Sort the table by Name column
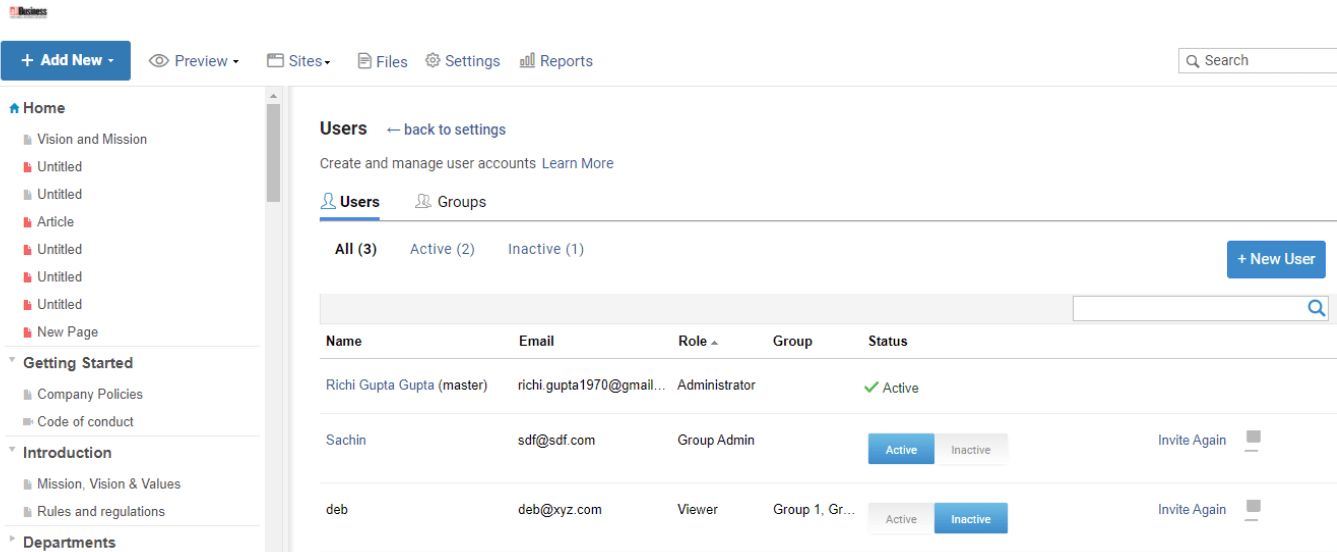Screen dimensions: 1337x552 [x=344, y=341]
